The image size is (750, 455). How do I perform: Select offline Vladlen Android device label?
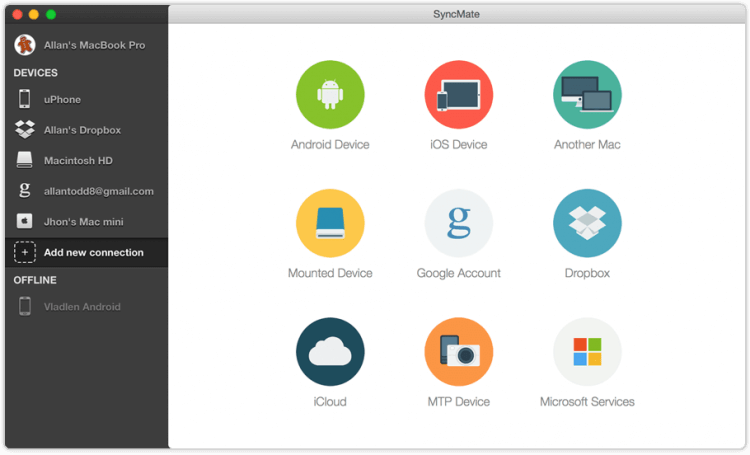click(82, 307)
